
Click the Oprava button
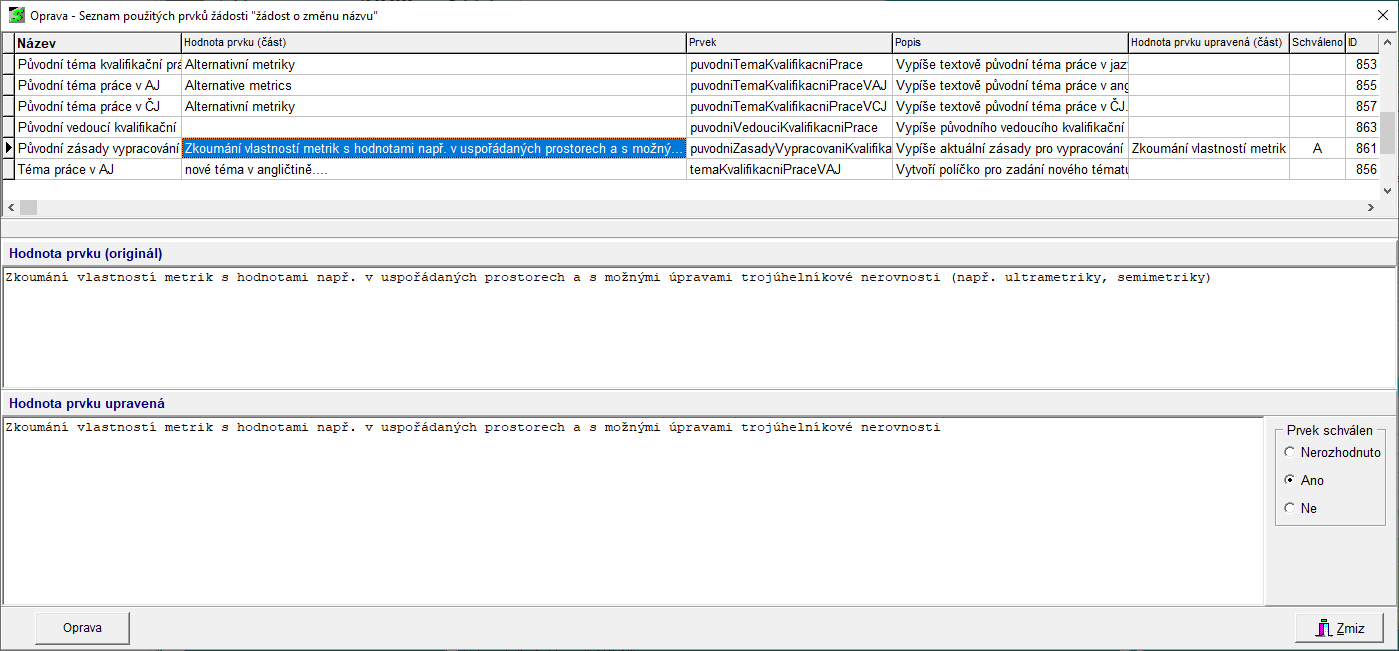coord(82,628)
